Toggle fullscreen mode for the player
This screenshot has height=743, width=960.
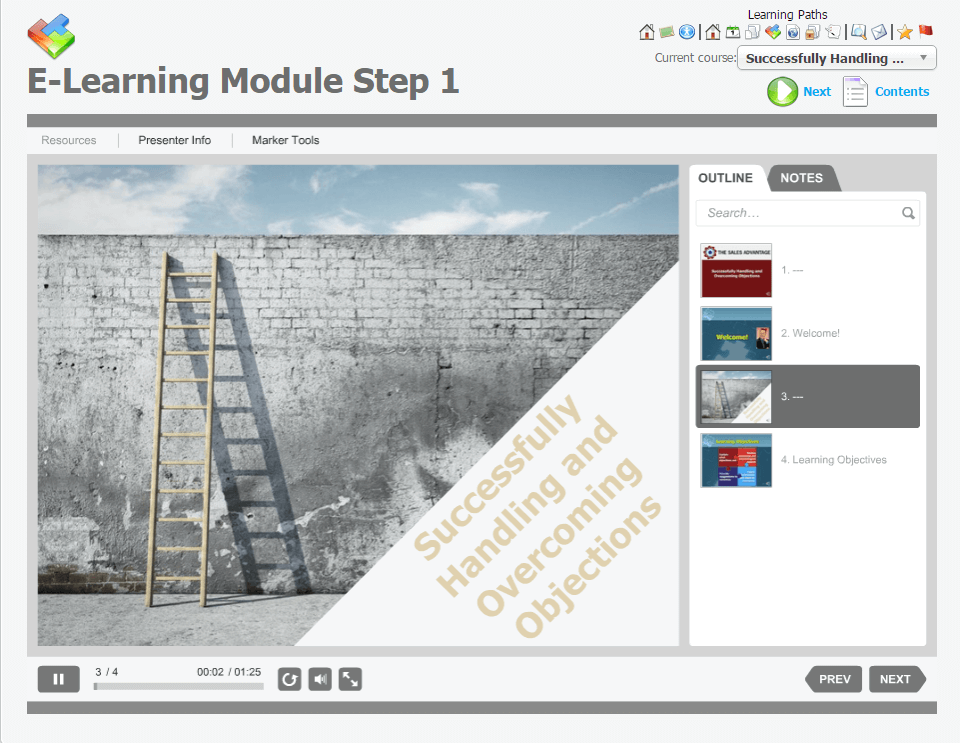[350, 679]
